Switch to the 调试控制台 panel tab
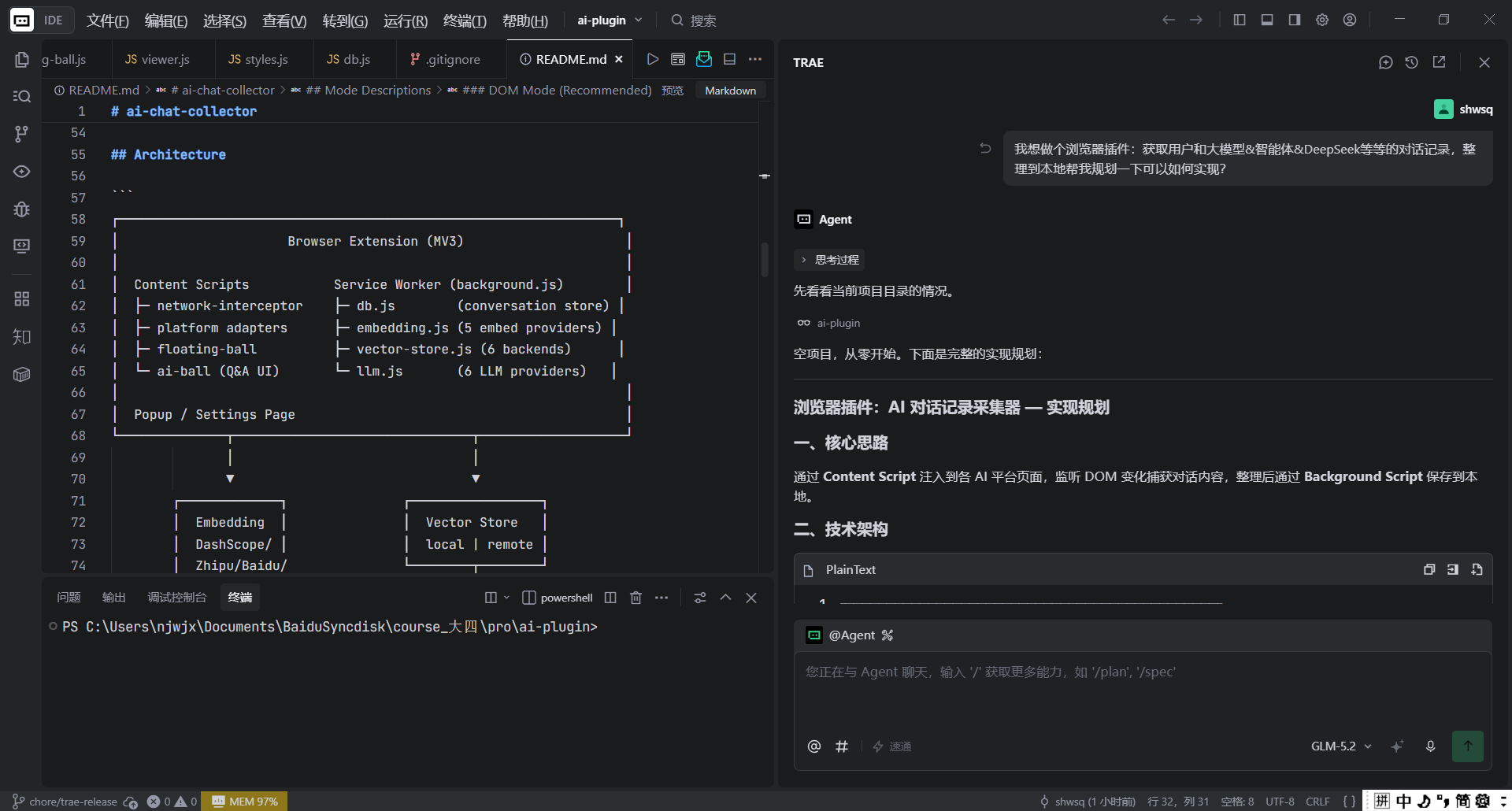The height and width of the screenshot is (811, 1512). (177, 598)
